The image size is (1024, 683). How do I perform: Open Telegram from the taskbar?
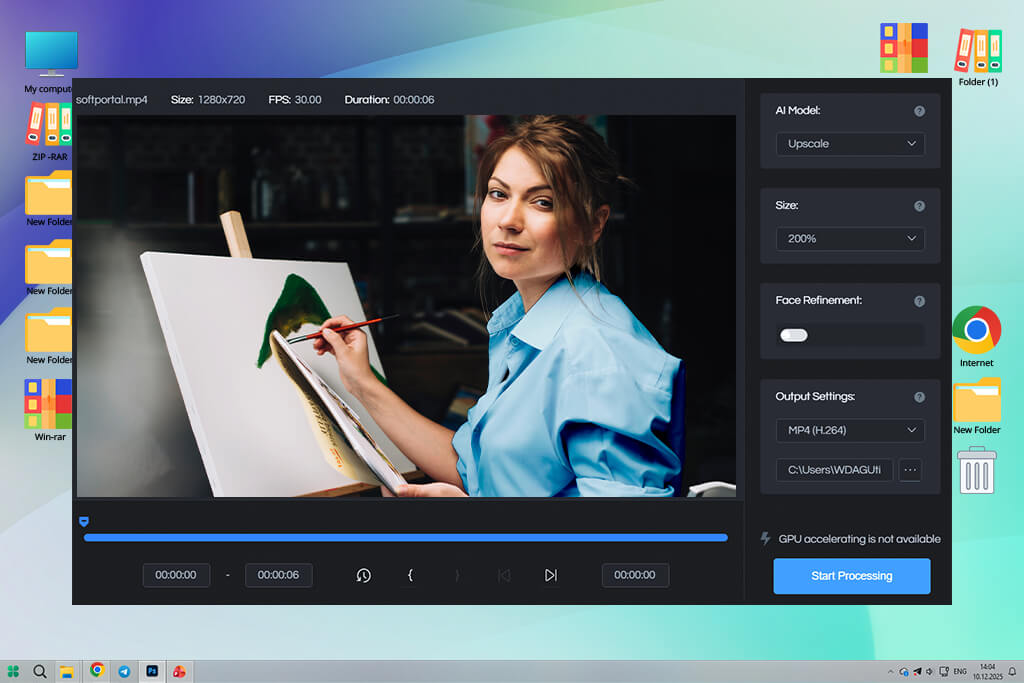[124, 671]
